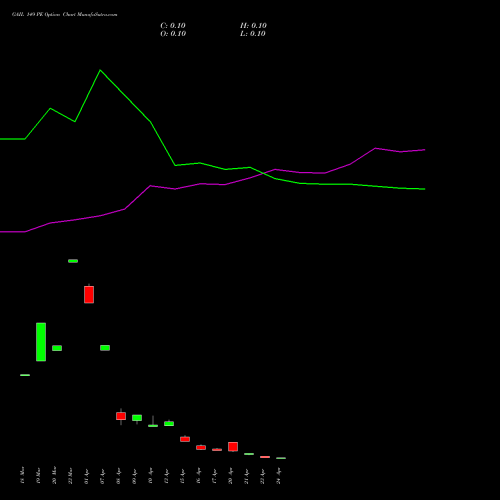Click the low value L: 0.10
This screenshot has width=500, height=500.
pos(253,34)
